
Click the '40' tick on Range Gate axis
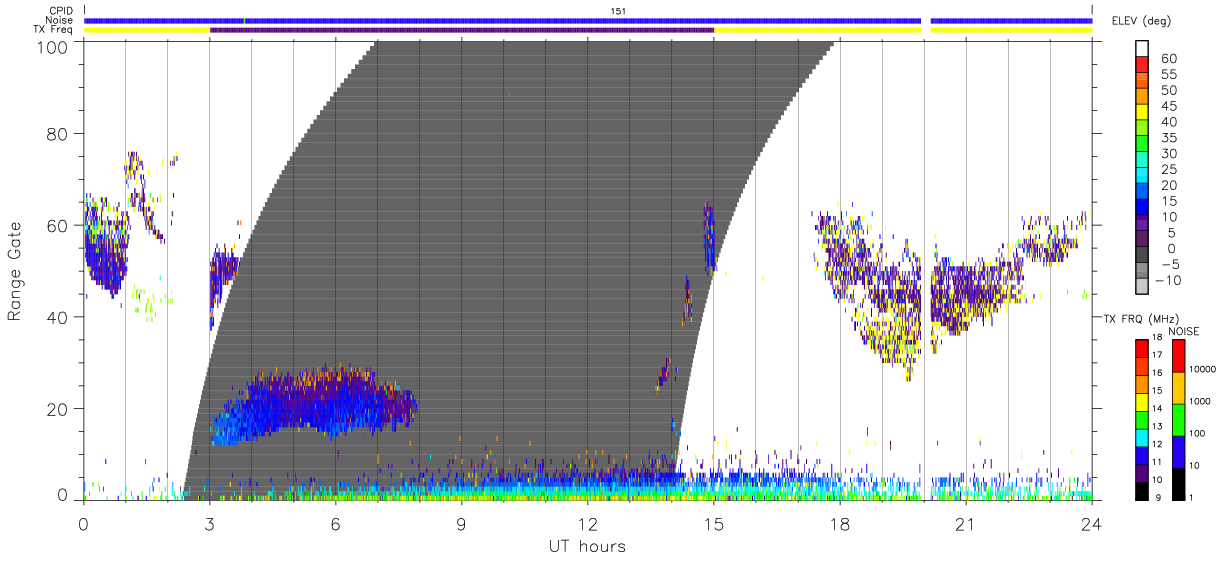tap(59, 317)
